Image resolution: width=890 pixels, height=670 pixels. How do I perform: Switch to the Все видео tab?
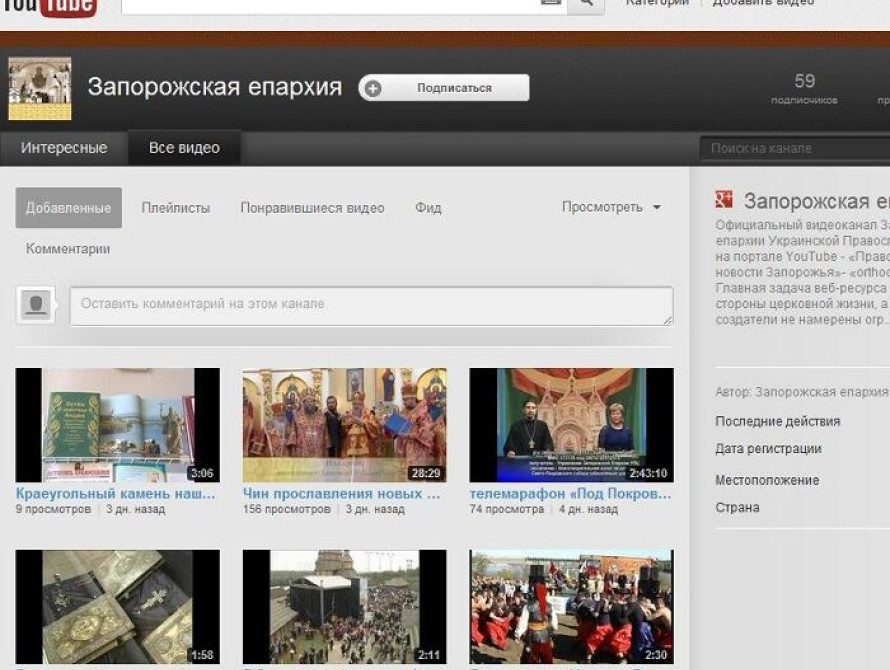(184, 146)
